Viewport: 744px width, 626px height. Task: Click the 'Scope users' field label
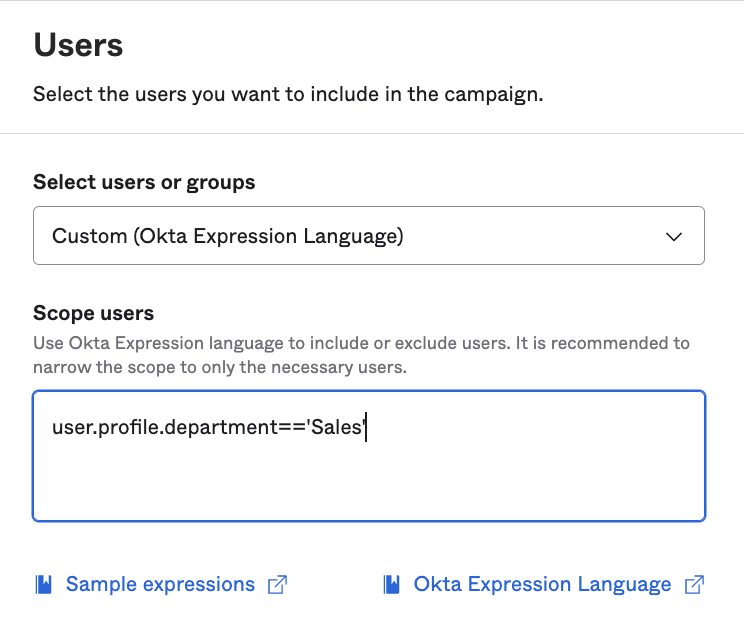(93, 313)
